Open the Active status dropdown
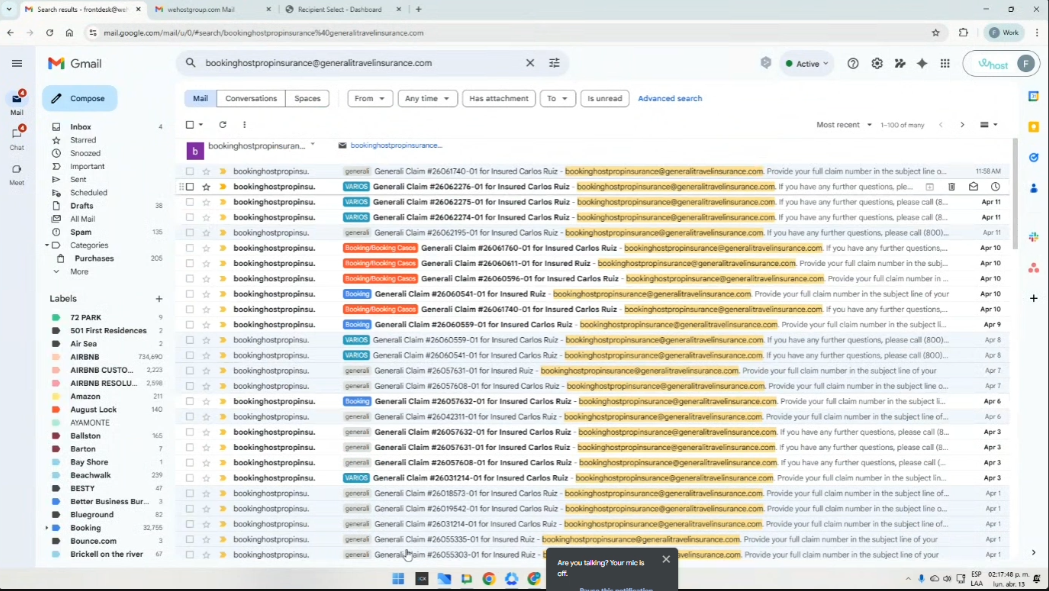The width and height of the screenshot is (1049, 591). click(807, 64)
